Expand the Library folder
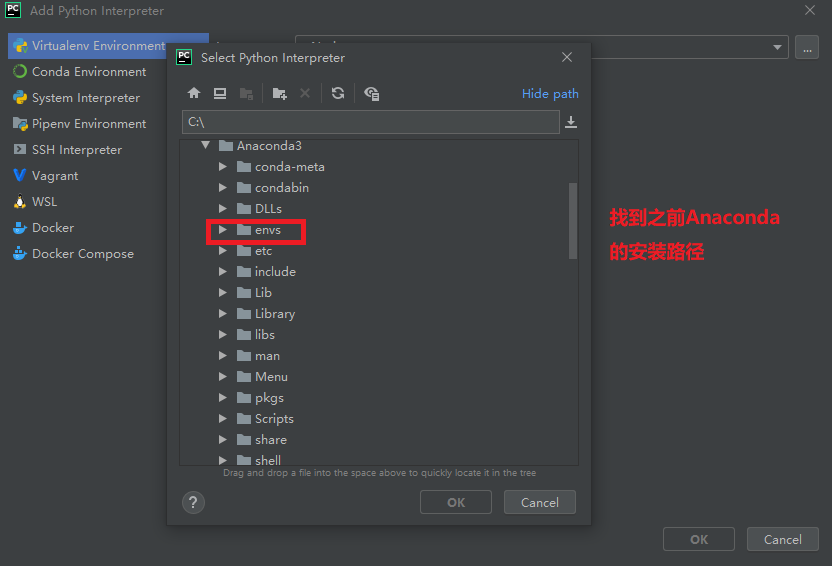 click(x=223, y=314)
